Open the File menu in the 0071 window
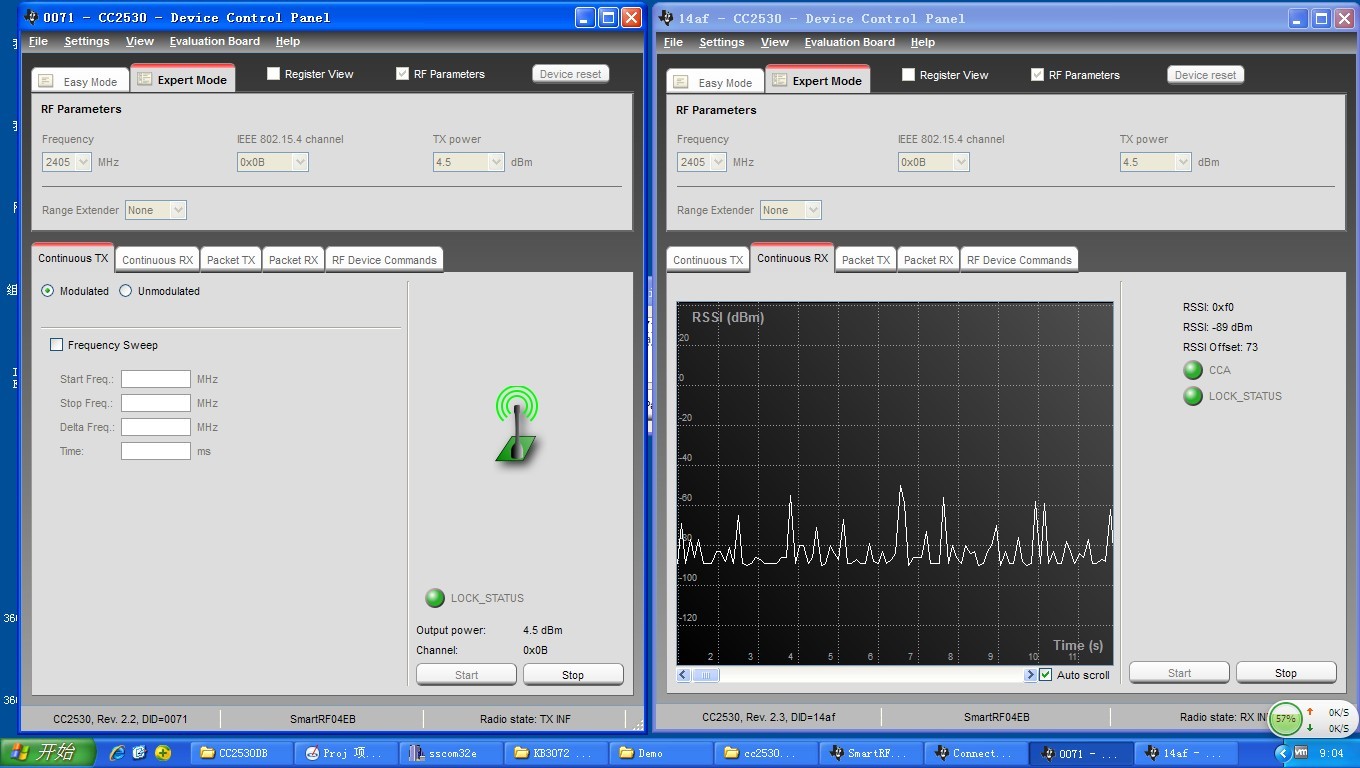The image size is (1360, 768). [38, 41]
